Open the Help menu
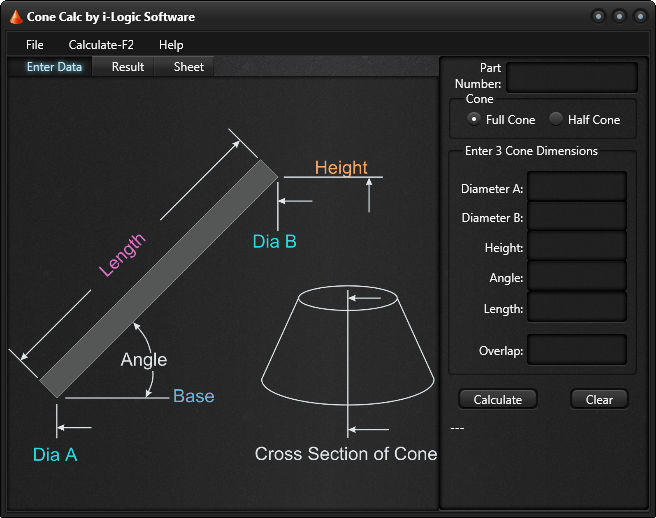Screen dimensions: 656x518 pos(171,45)
